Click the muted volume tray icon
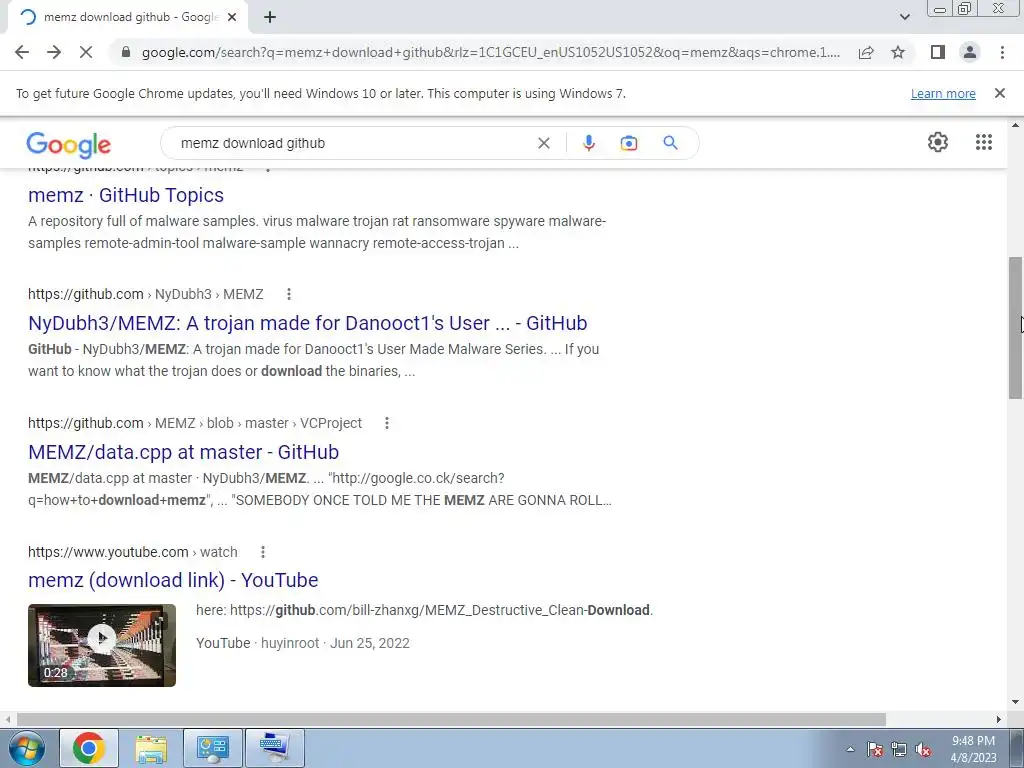 click(923, 749)
